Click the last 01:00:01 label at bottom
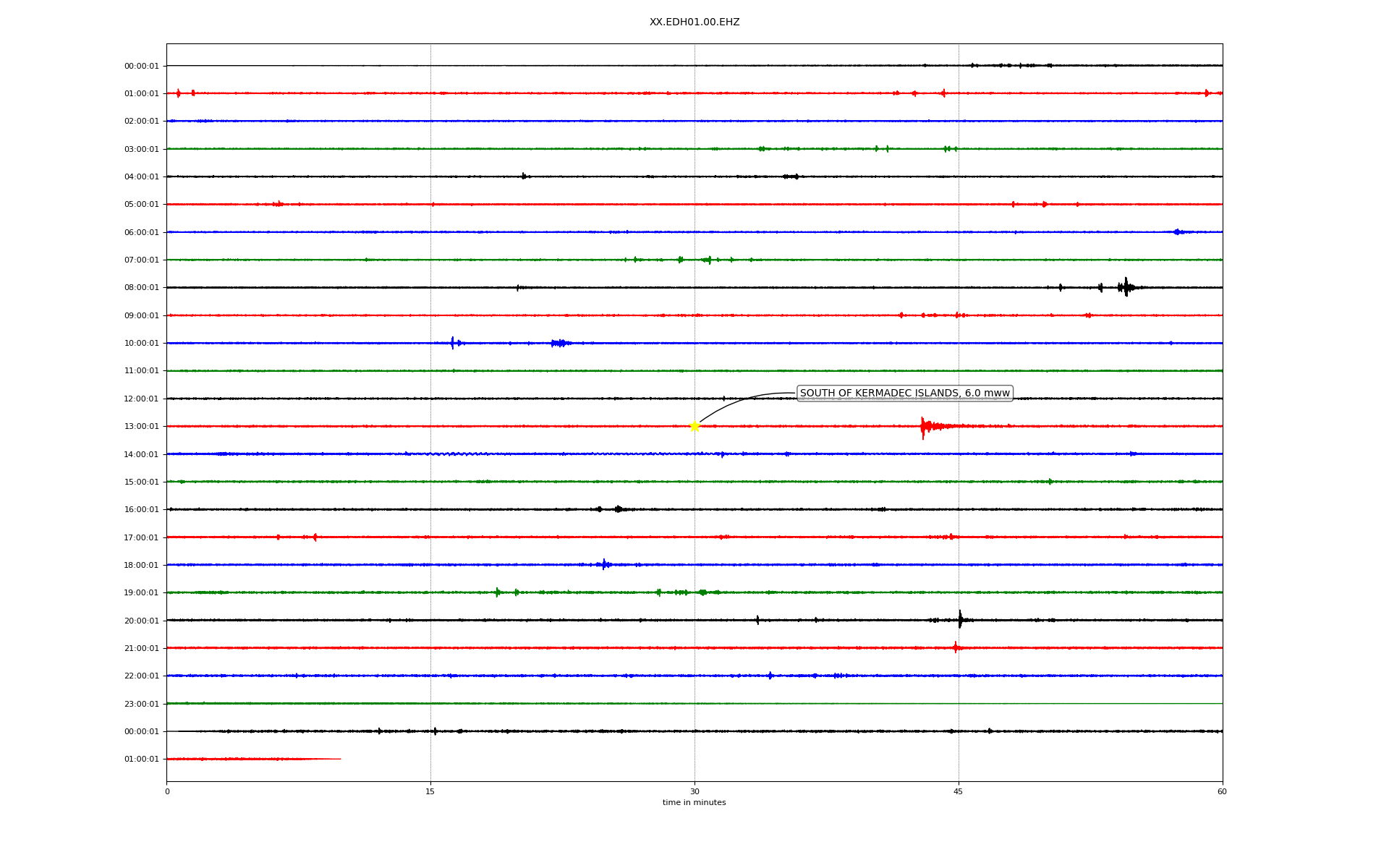1389x868 pixels. [x=142, y=759]
